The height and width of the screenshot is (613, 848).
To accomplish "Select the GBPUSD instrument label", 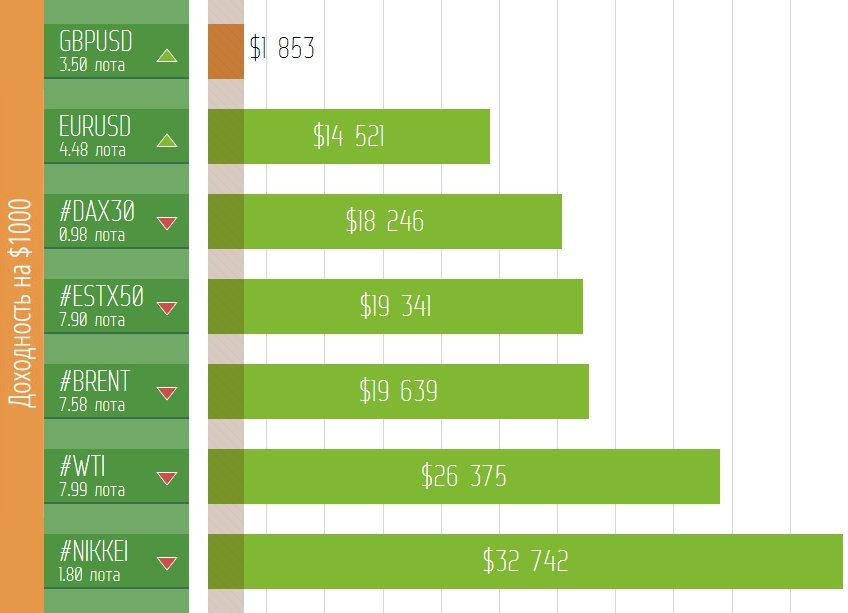I will pyautogui.click(x=96, y=41).
